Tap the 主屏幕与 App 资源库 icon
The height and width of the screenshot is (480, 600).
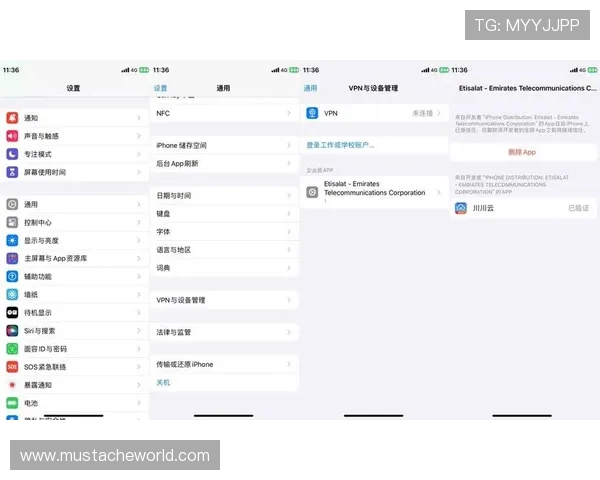(12, 258)
